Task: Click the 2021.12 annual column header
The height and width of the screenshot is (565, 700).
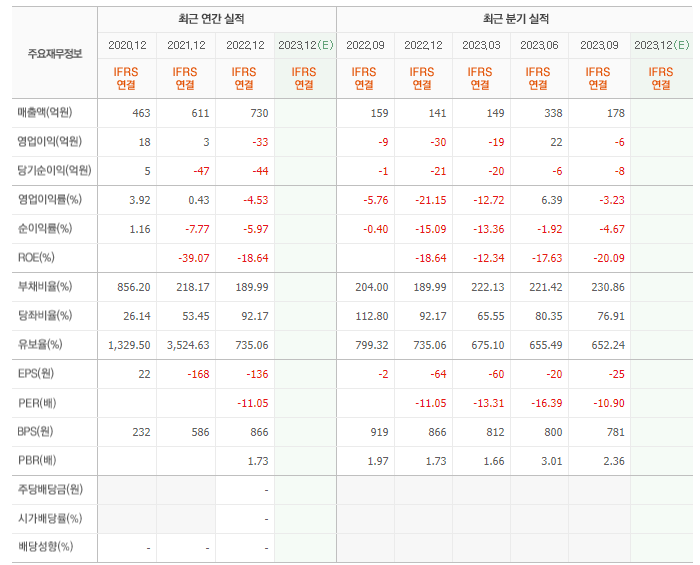Action: [186, 45]
